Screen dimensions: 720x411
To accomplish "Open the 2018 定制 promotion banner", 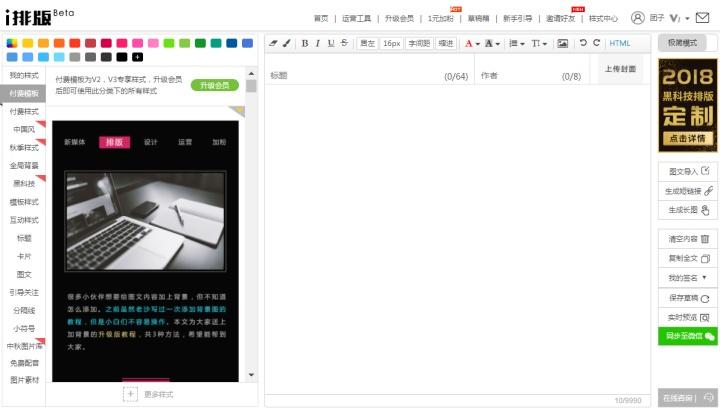I will pyautogui.click(x=687, y=105).
